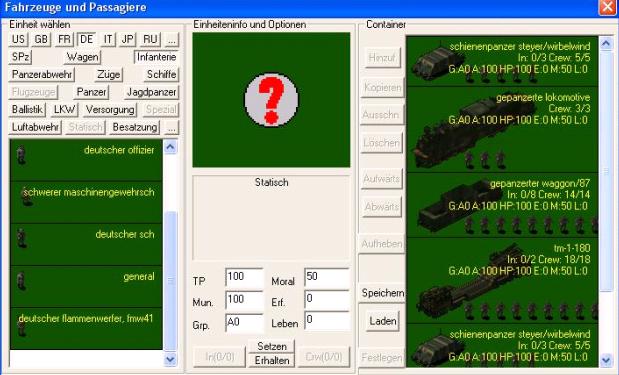The height and width of the screenshot is (375, 619).
Task: Select the general soldier icon
Action: click(21, 281)
